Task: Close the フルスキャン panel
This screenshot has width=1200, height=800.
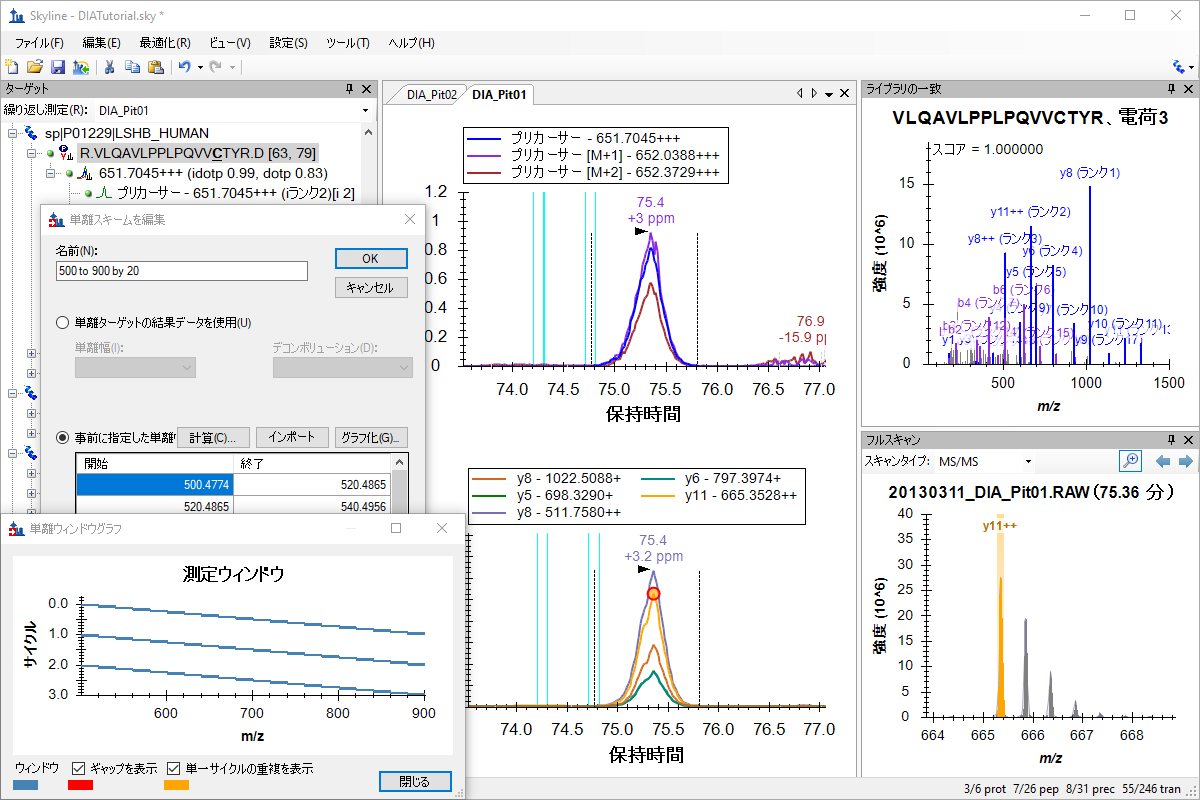Action: pyautogui.click(x=1188, y=439)
